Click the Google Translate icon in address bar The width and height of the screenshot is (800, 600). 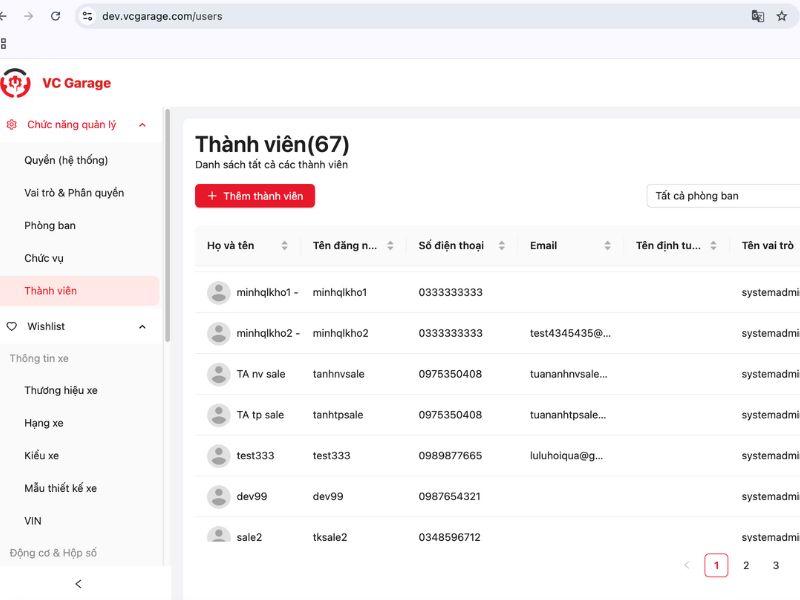pyautogui.click(x=758, y=16)
